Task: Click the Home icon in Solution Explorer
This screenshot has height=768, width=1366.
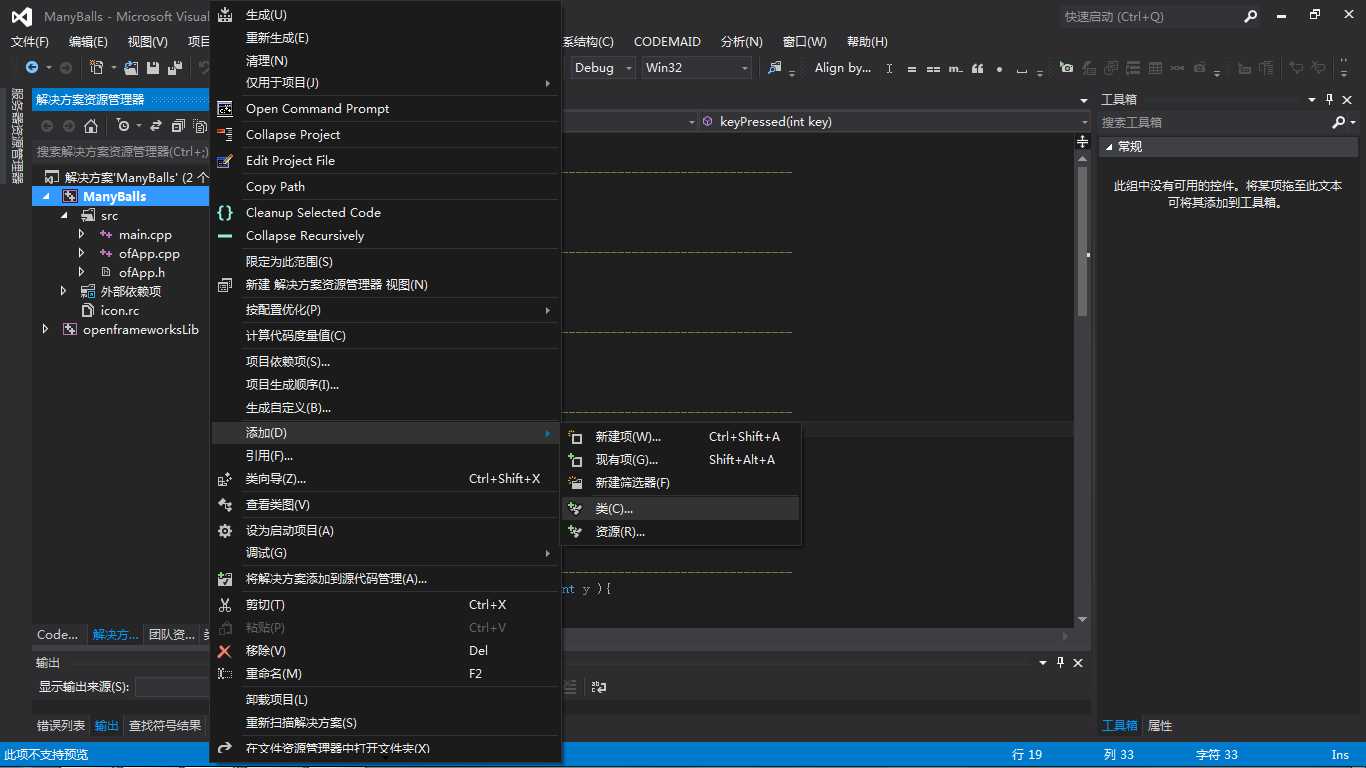Action: 91,126
